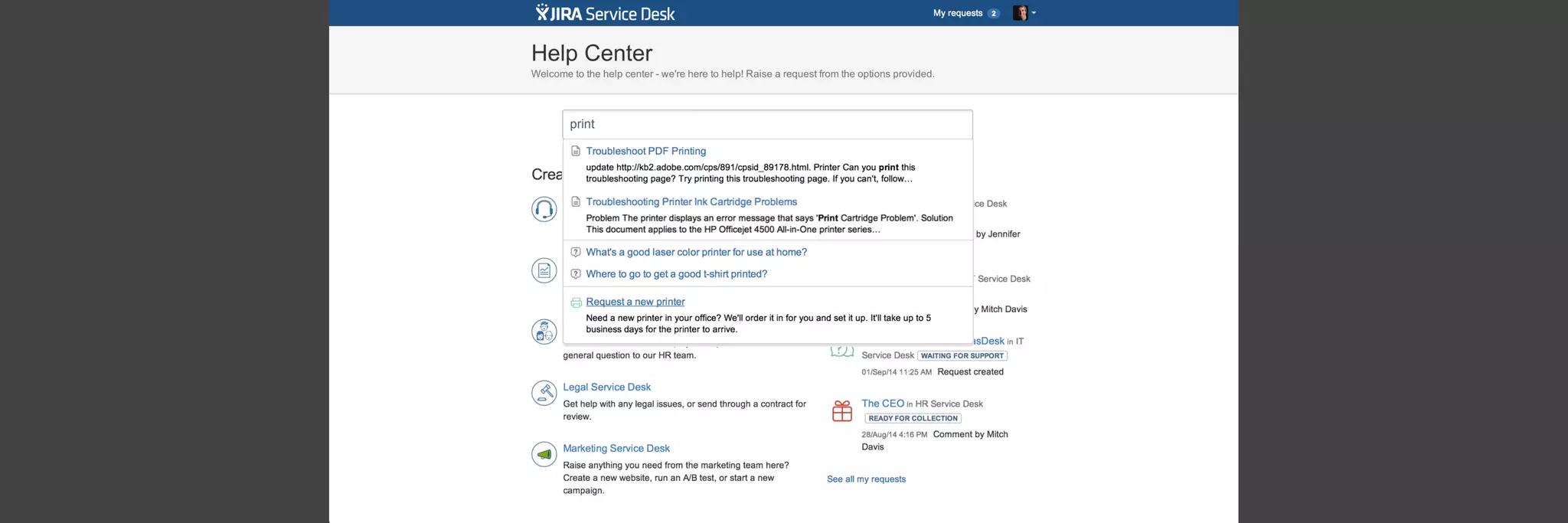This screenshot has height=523, width=1568.
Task: Open the Legal Service Desk link
Action: pos(606,387)
